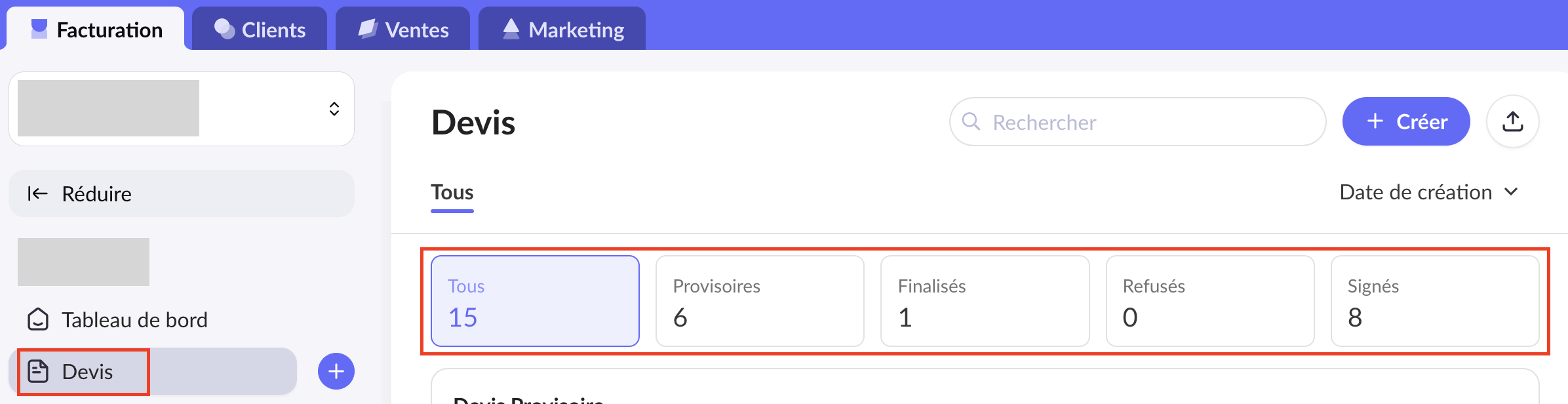Click the Clients tab icon

coord(224,29)
